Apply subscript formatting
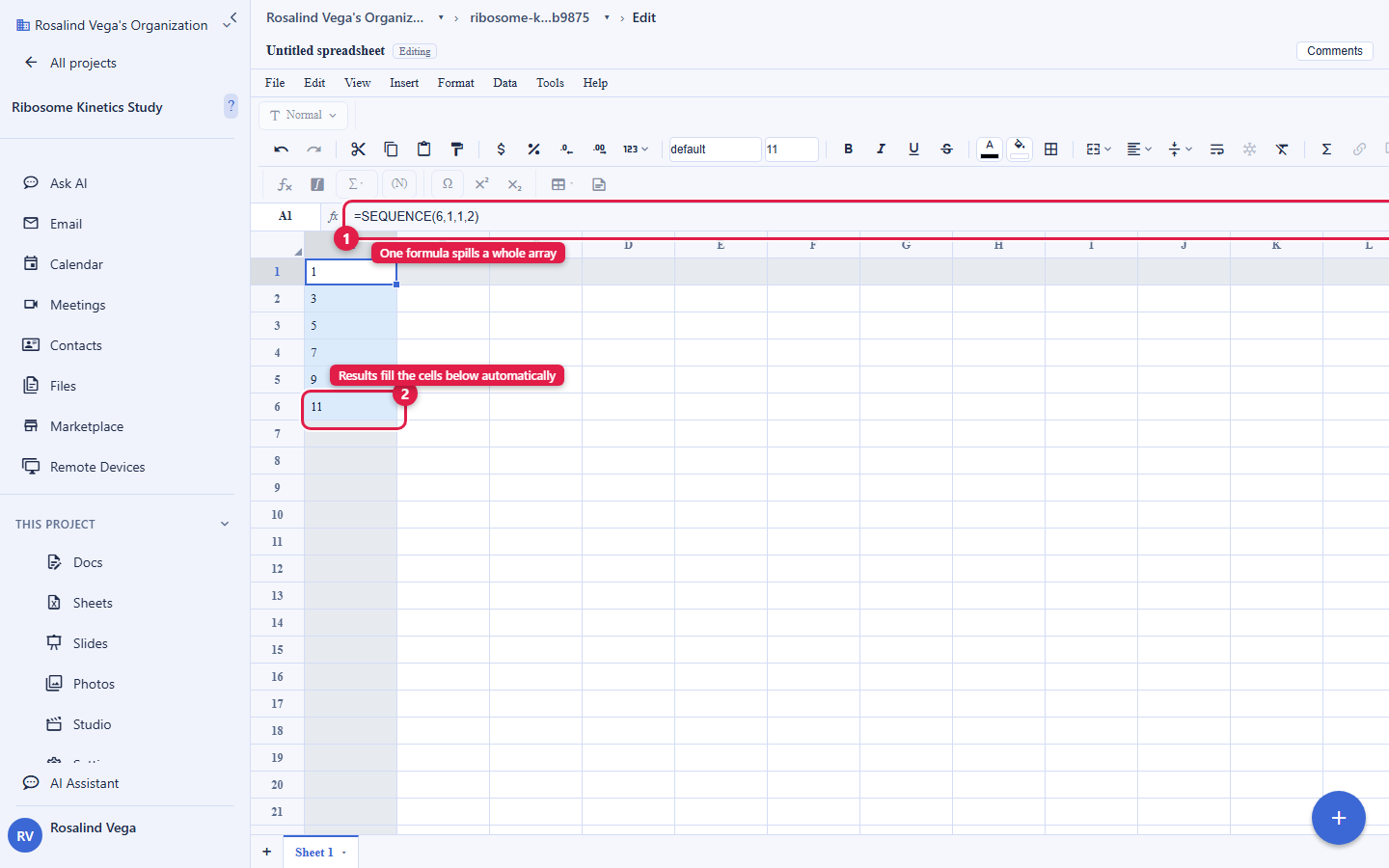The width and height of the screenshot is (1389, 868). [514, 184]
